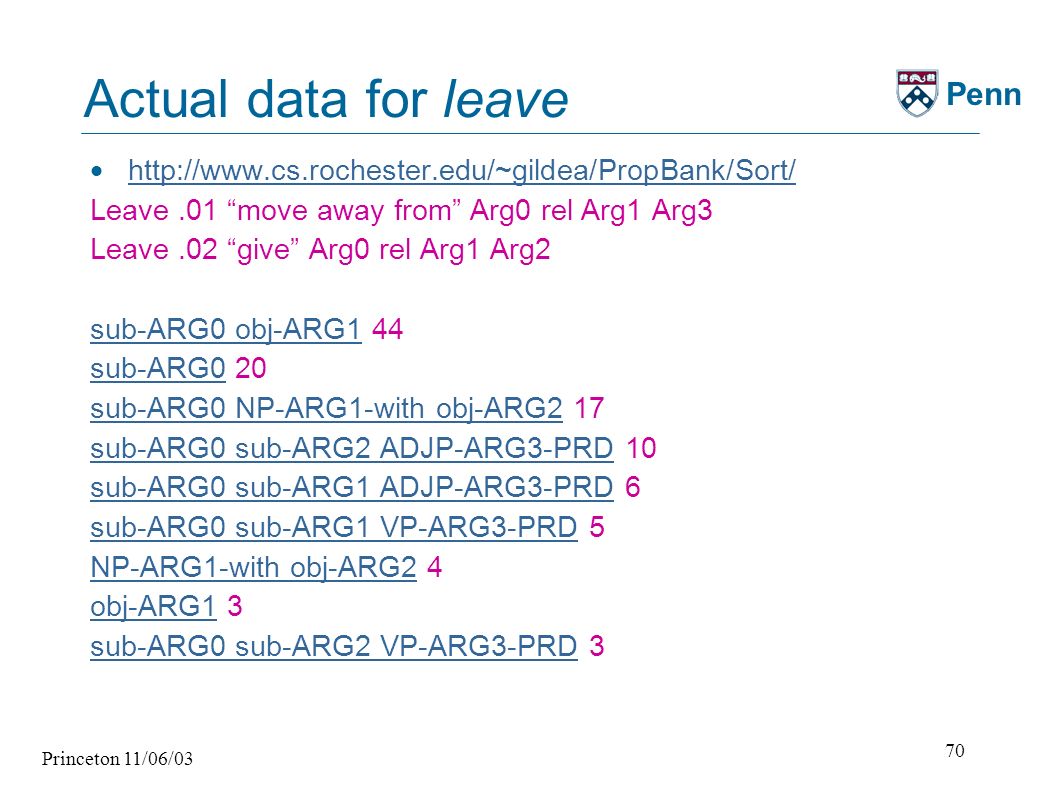Screen dimensions: 1057x794
Task: Click the Penn shield logo icon
Action: pos(917,92)
